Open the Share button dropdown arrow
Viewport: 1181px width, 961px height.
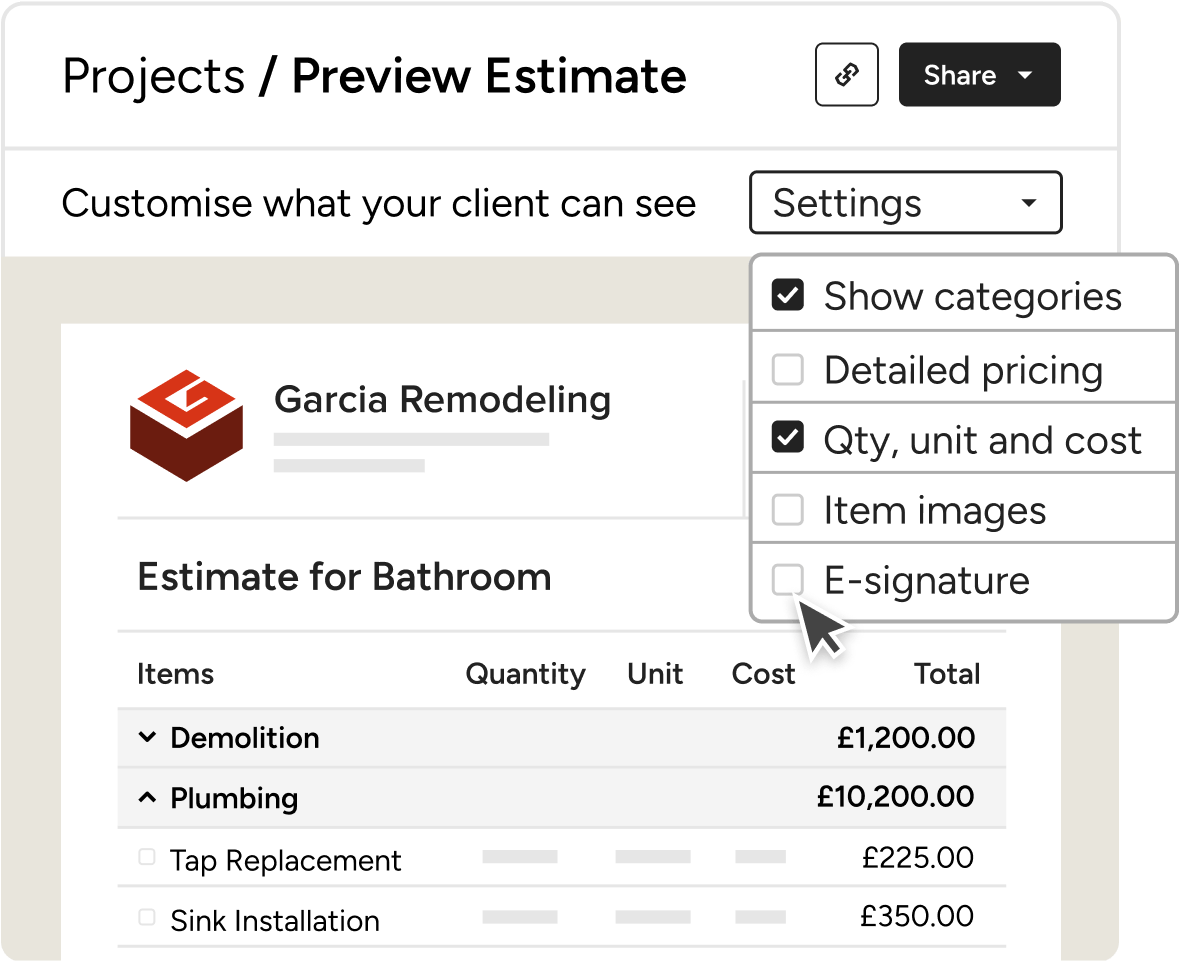[x=1024, y=75]
